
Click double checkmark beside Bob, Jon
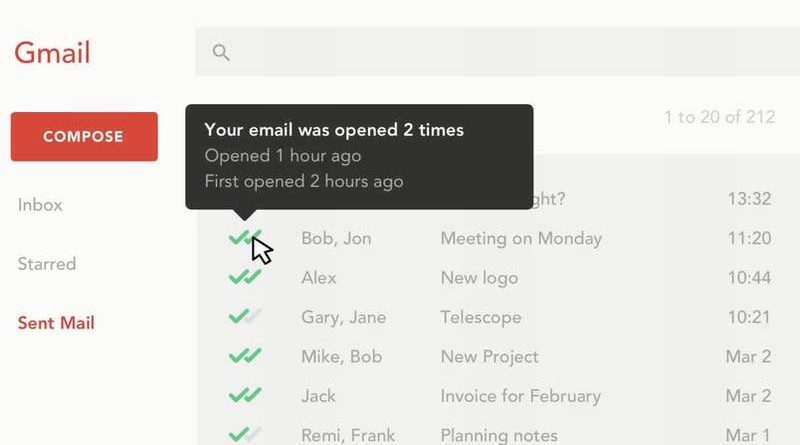[x=245, y=237]
